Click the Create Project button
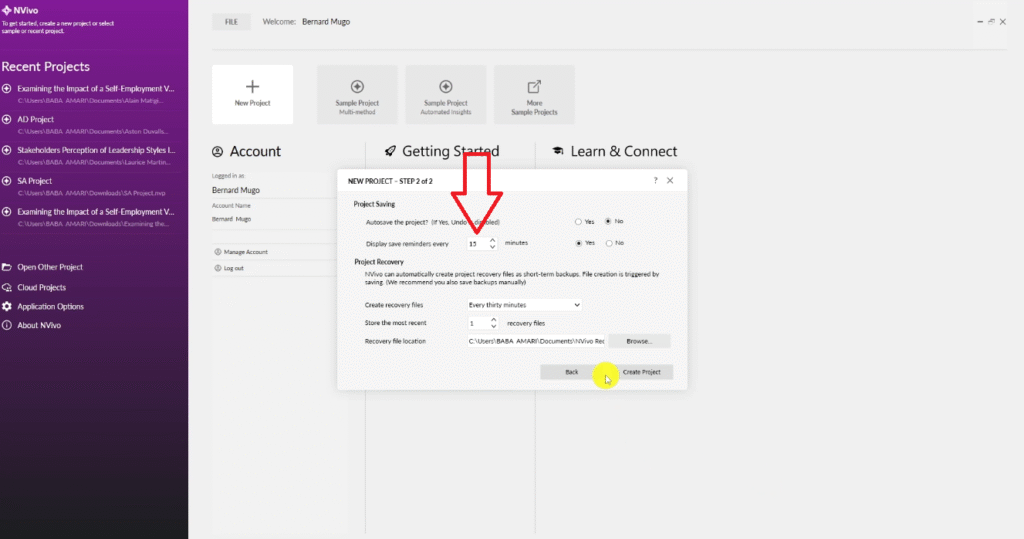1024x539 pixels. point(646,371)
